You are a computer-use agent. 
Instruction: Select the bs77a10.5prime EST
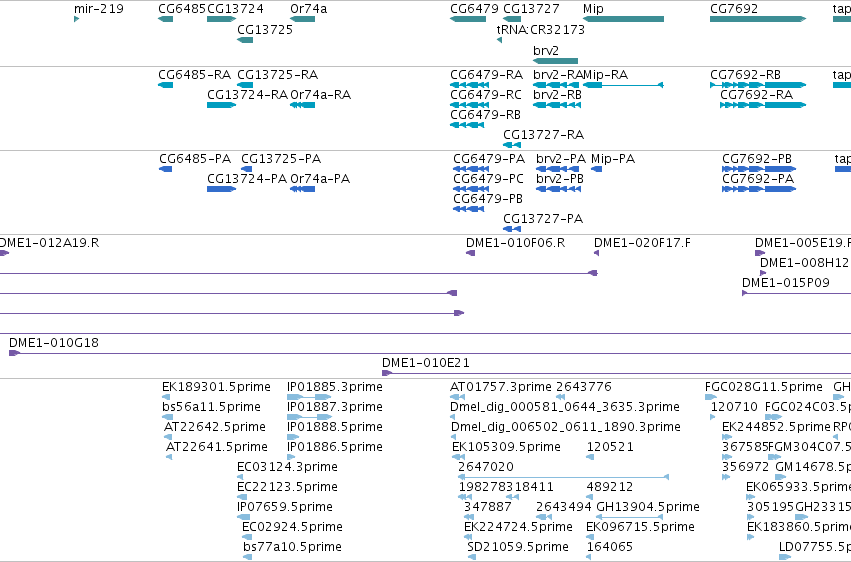(248, 557)
